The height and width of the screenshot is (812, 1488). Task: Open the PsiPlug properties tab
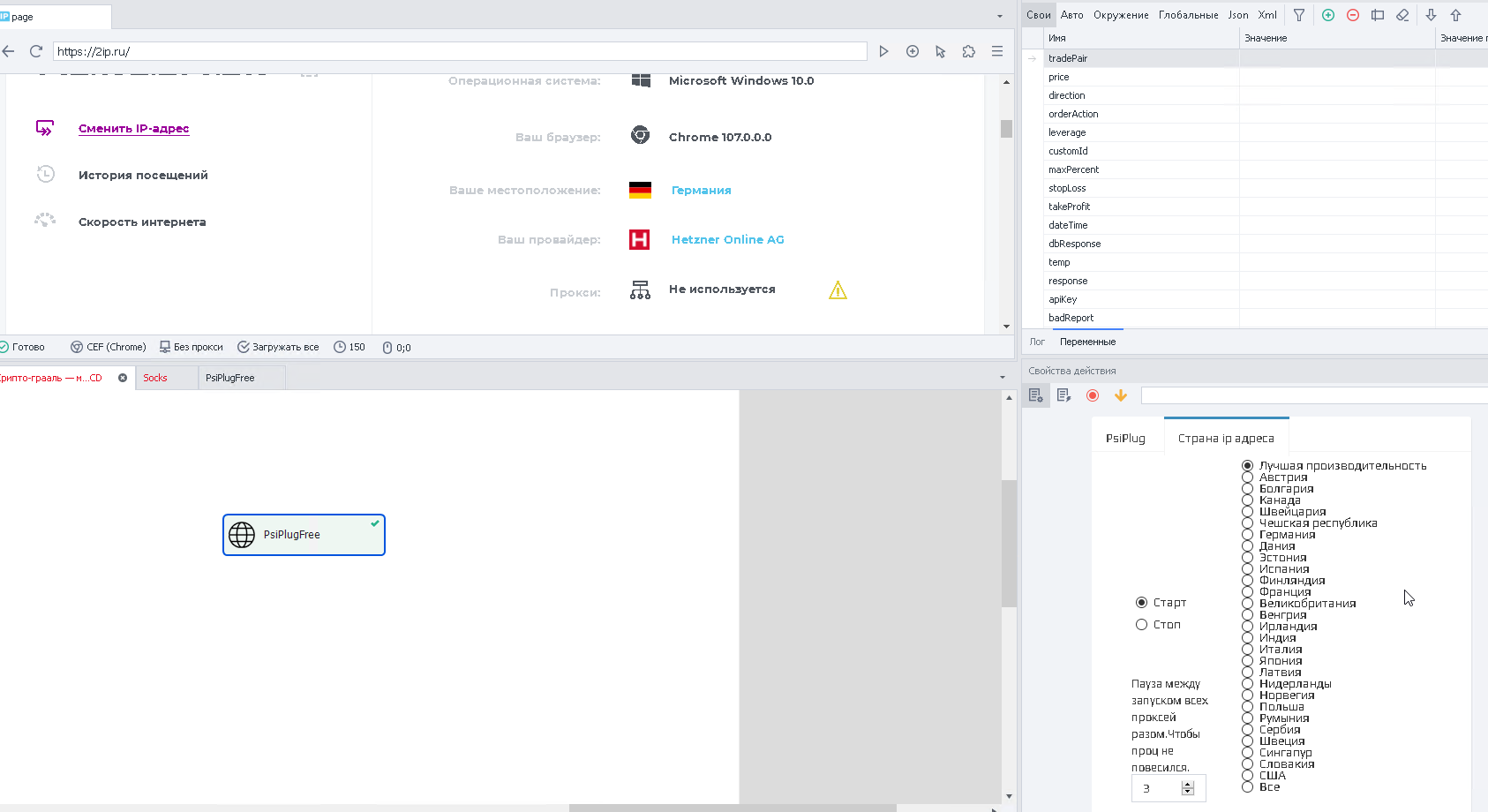point(1125,438)
